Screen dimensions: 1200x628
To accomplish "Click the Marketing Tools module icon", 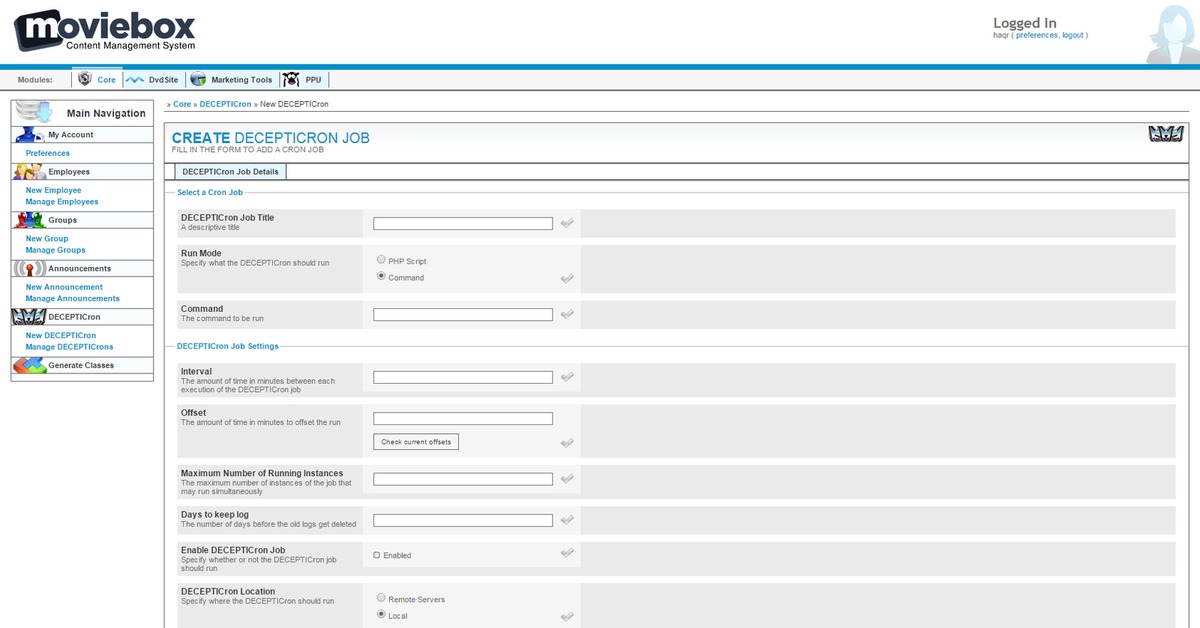I will point(198,80).
